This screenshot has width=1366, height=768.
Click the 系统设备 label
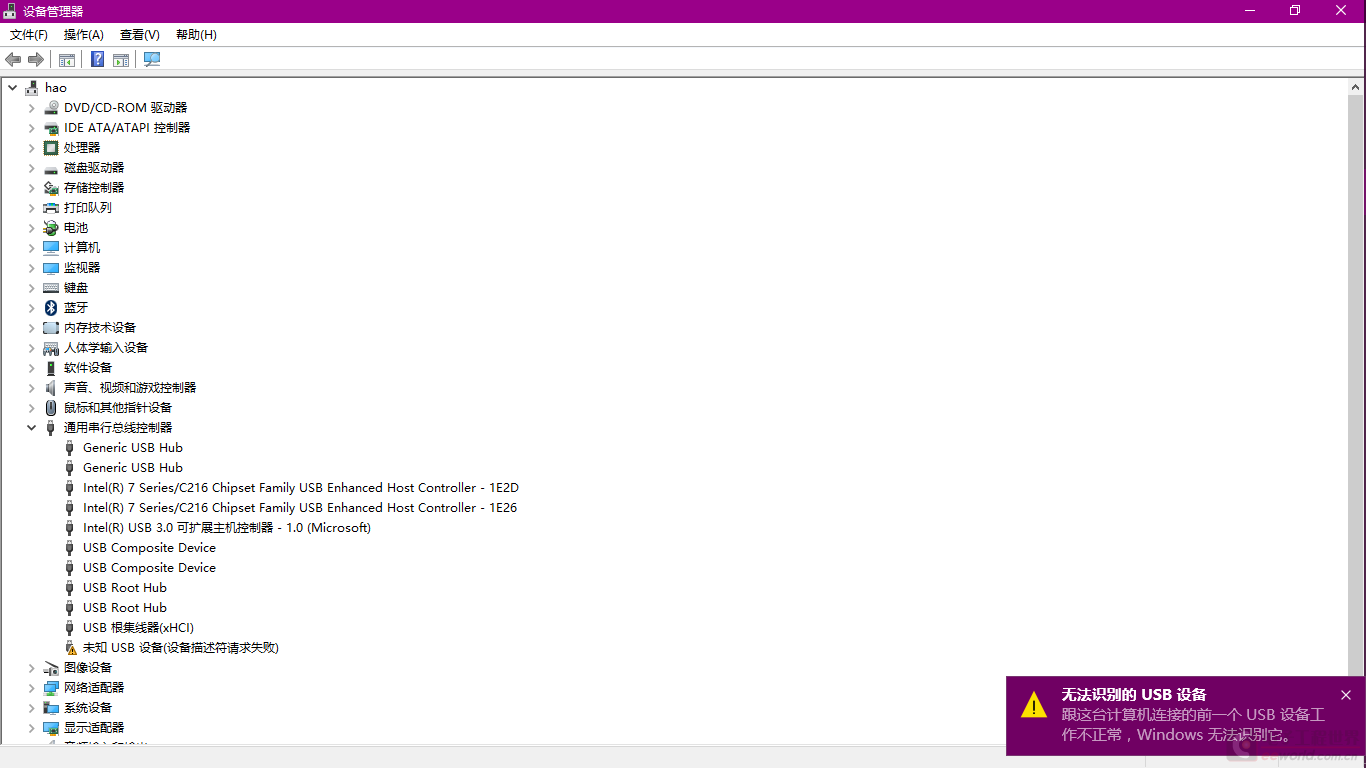pos(88,708)
